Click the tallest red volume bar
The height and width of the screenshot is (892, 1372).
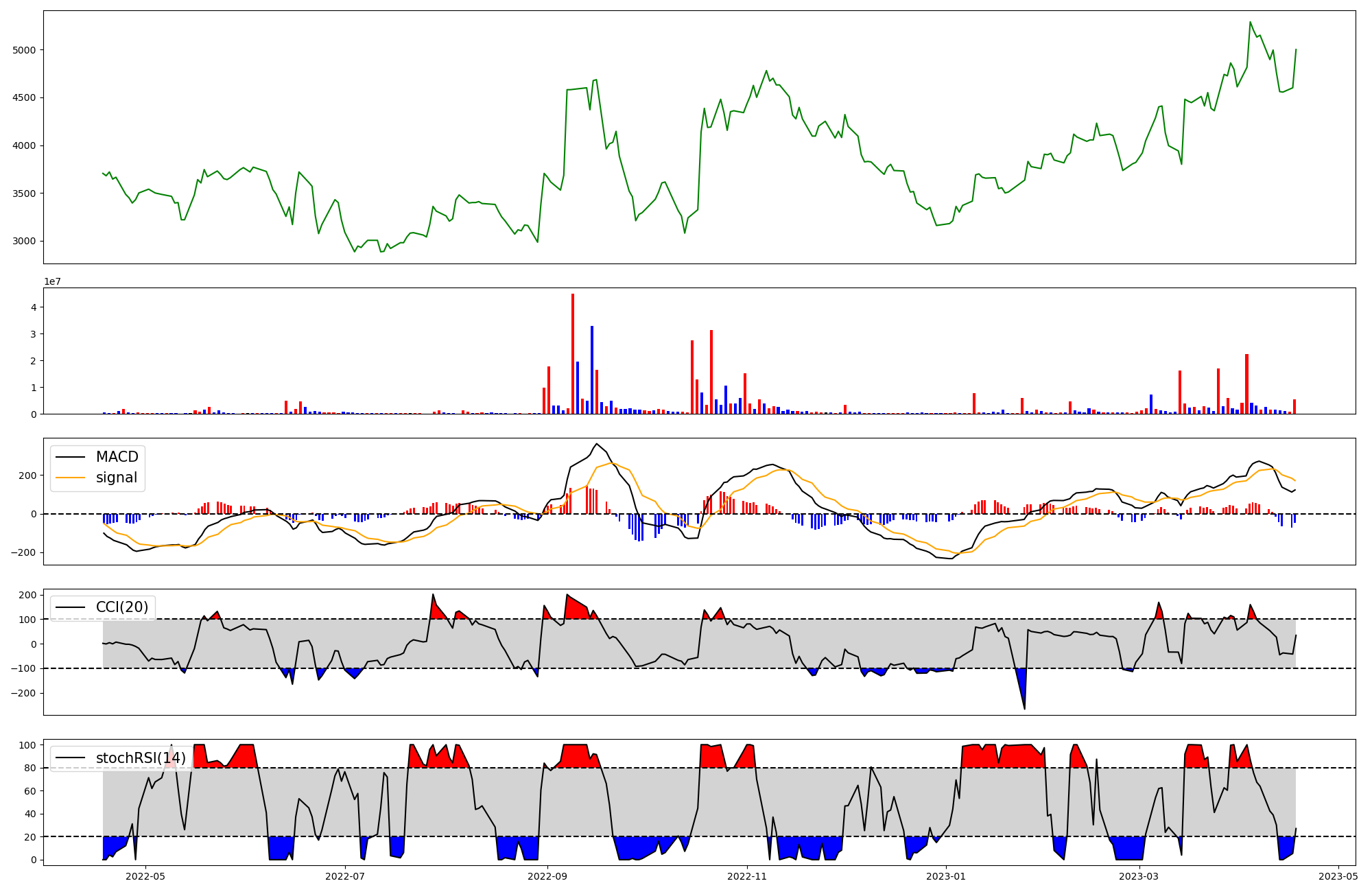(573, 353)
